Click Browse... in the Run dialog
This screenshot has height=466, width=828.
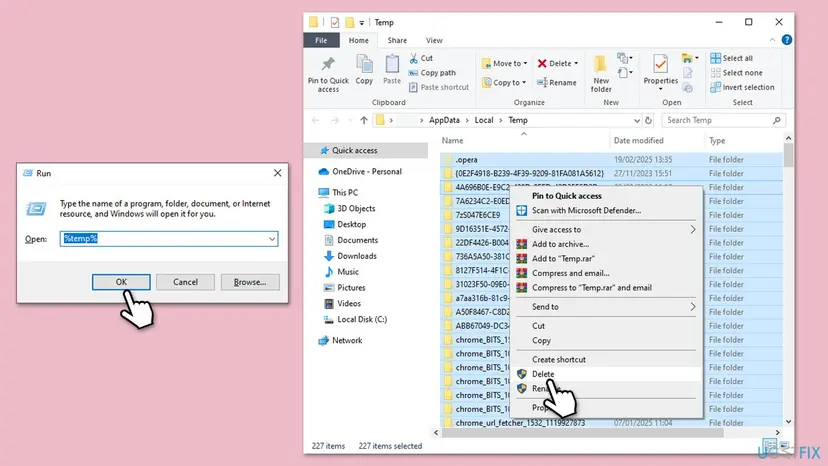point(250,282)
